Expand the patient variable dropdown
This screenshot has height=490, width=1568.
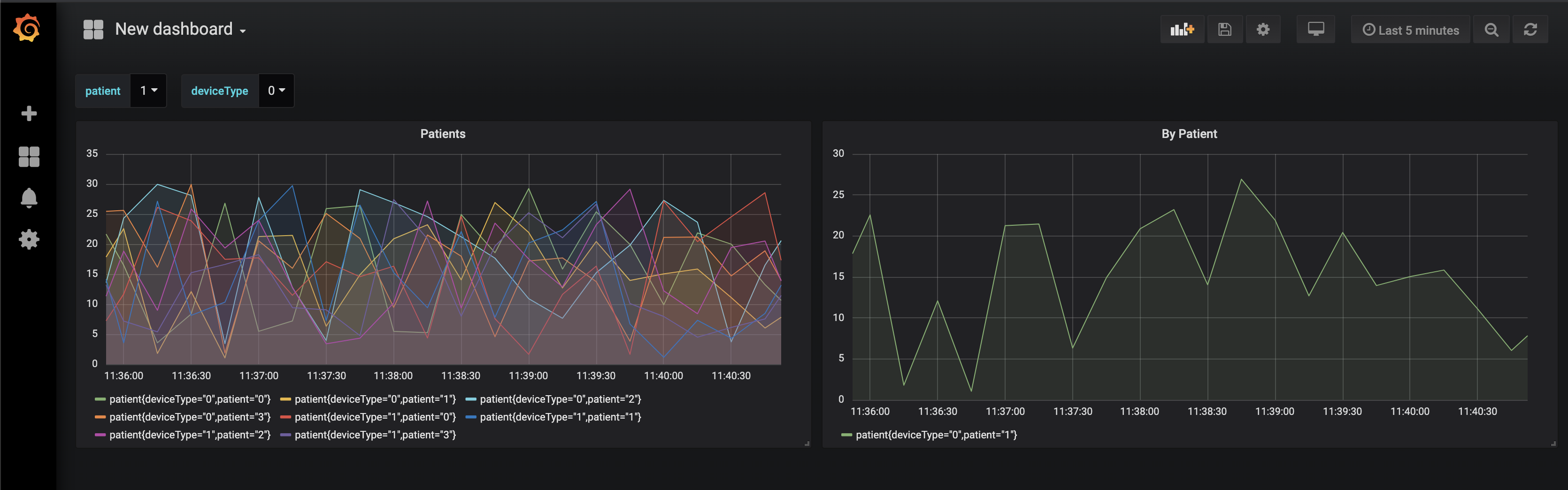point(148,91)
